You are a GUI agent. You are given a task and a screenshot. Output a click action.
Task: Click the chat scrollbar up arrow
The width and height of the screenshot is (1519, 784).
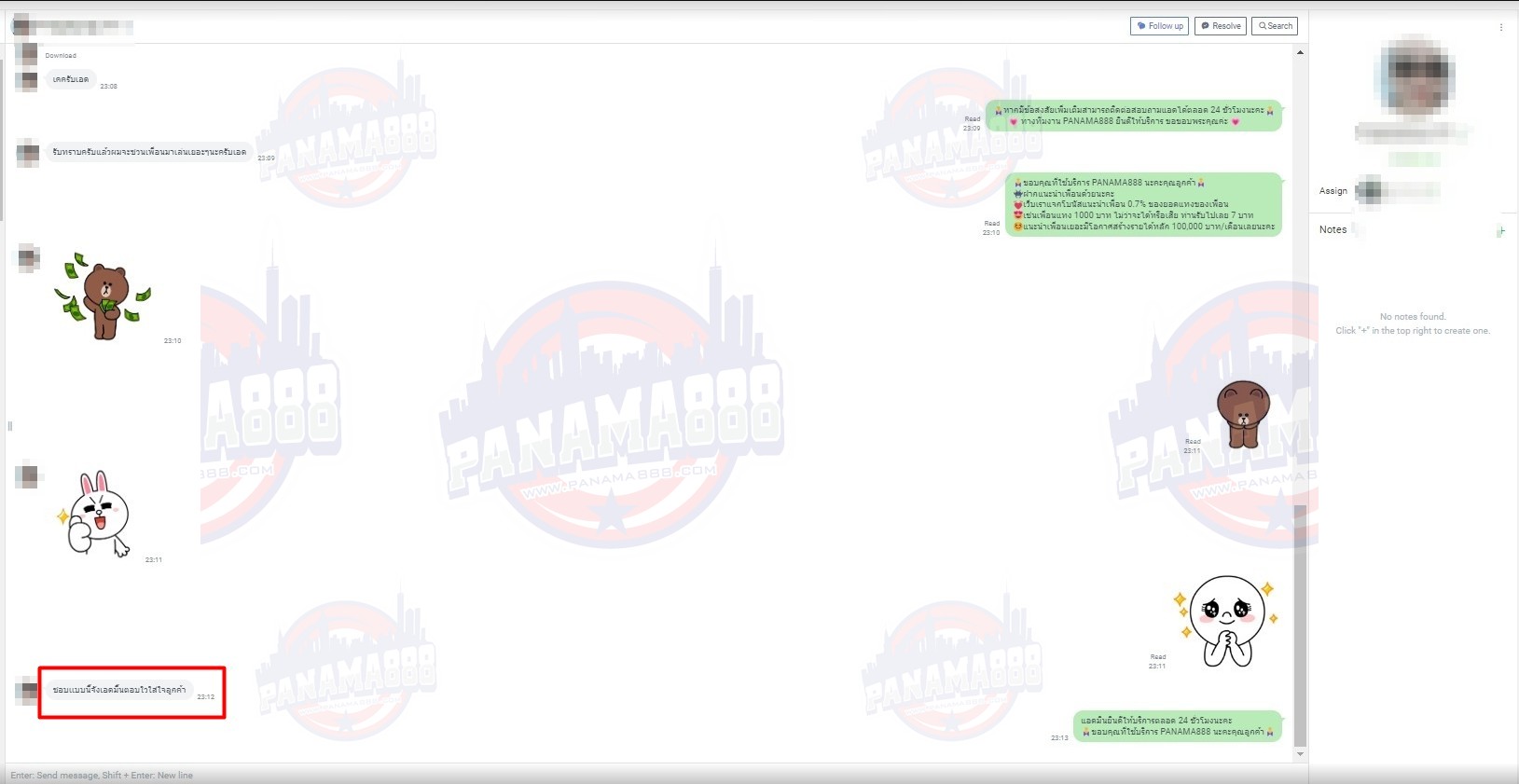pyautogui.click(x=1300, y=52)
